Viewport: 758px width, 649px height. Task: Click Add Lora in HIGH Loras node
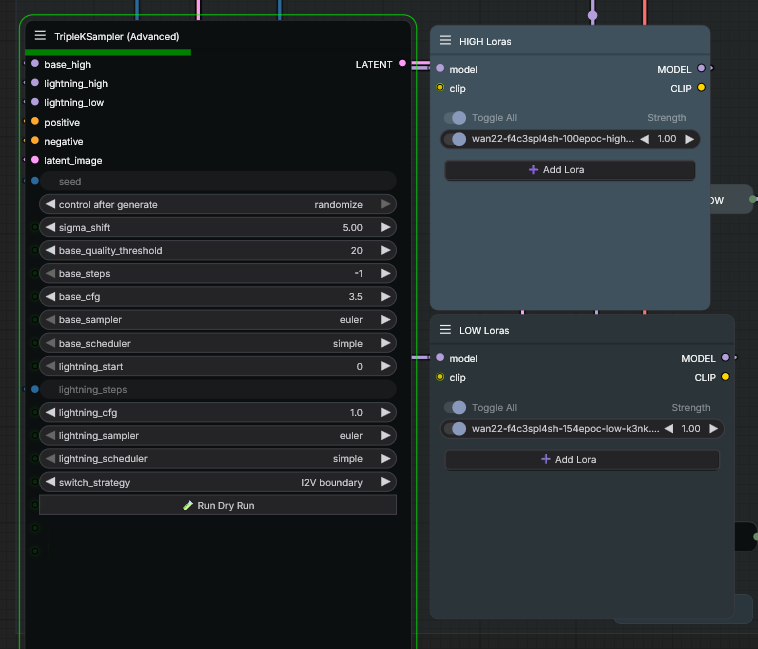pyautogui.click(x=569, y=170)
